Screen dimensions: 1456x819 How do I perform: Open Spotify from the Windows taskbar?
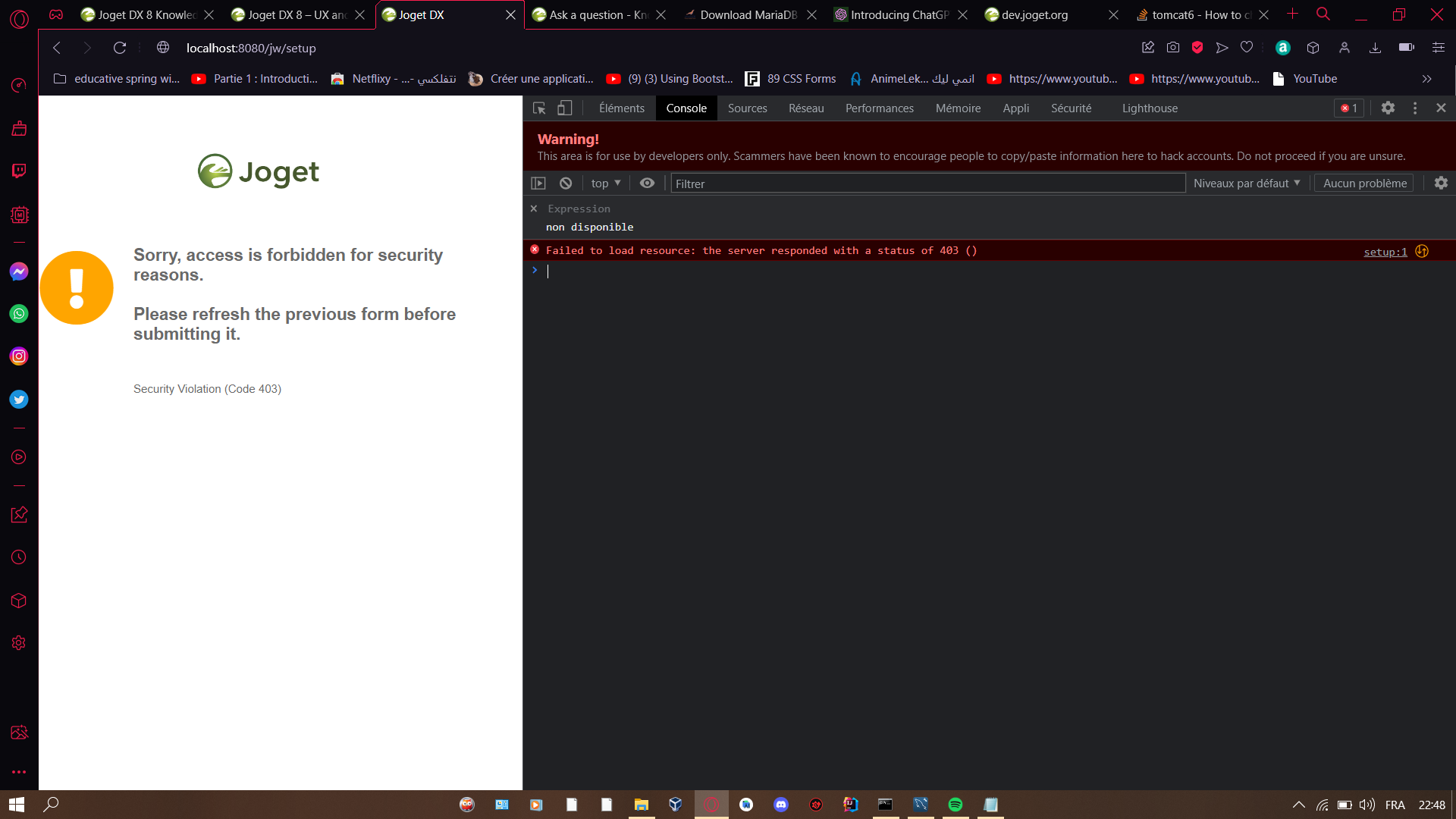tap(955, 805)
